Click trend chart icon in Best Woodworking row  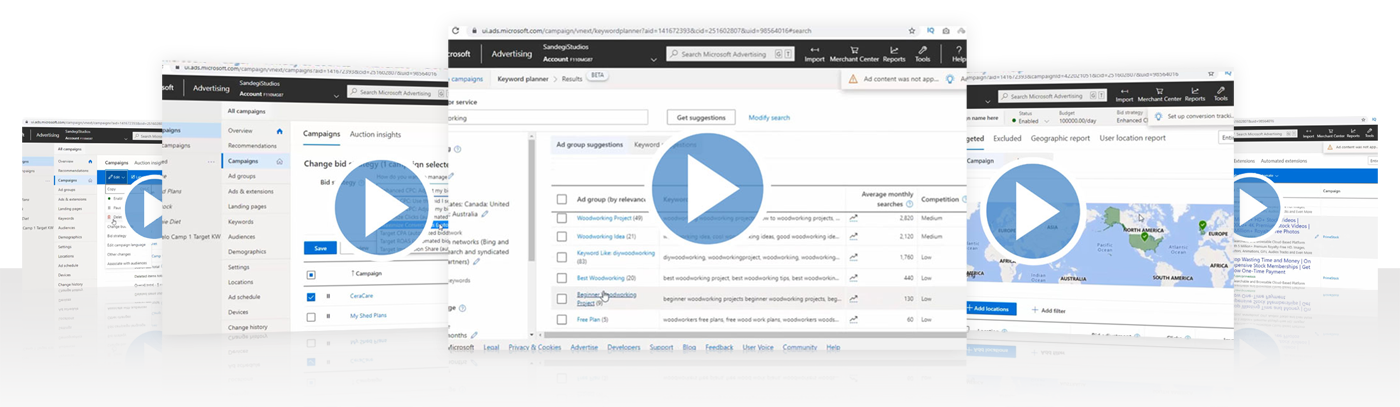[854, 277]
